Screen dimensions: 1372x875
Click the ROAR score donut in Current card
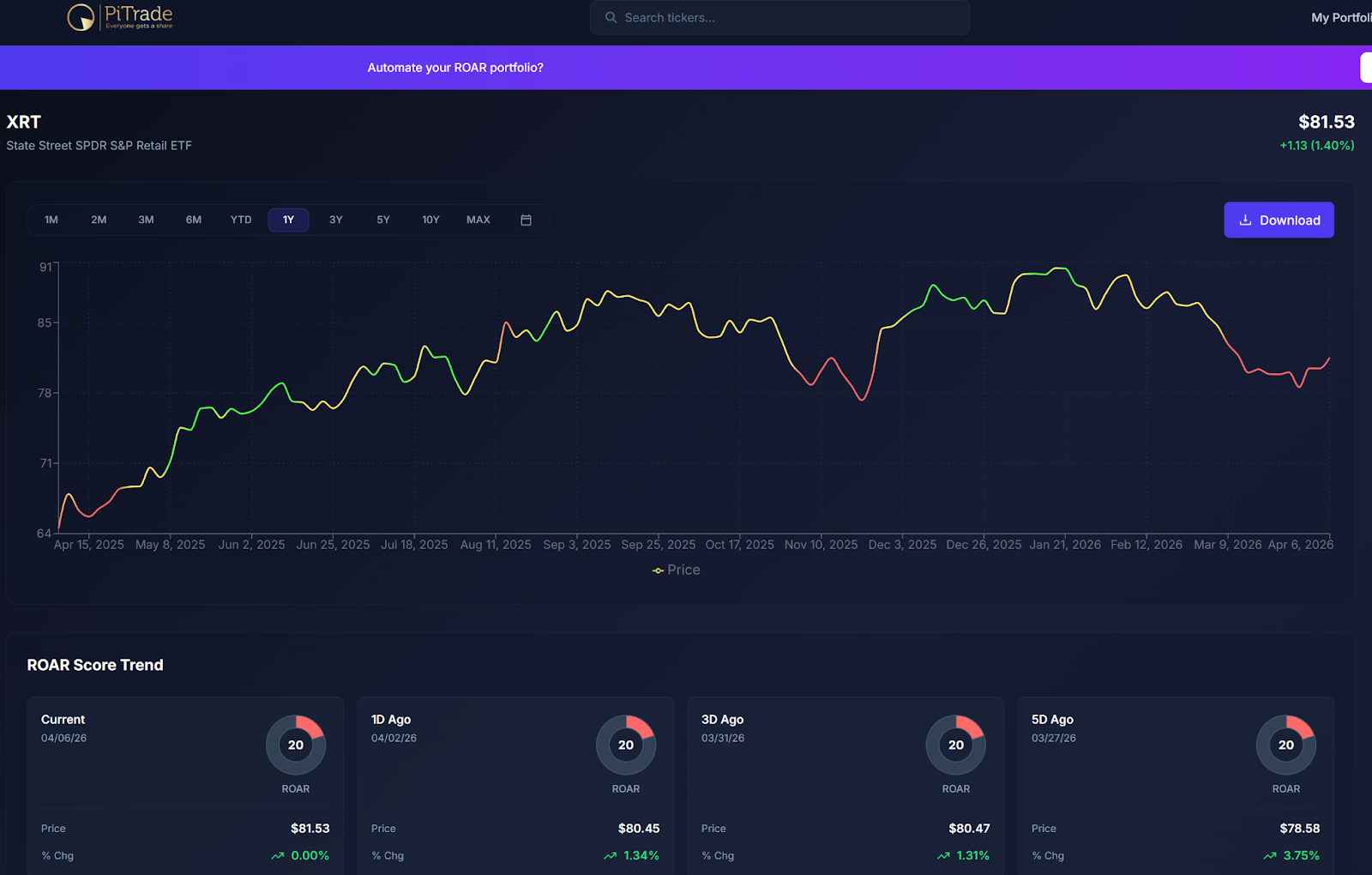click(296, 745)
